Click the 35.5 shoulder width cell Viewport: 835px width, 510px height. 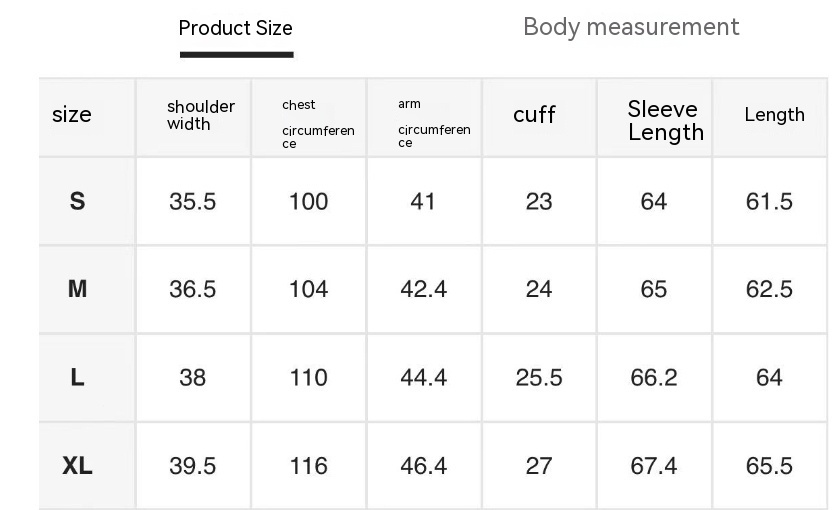(x=192, y=202)
